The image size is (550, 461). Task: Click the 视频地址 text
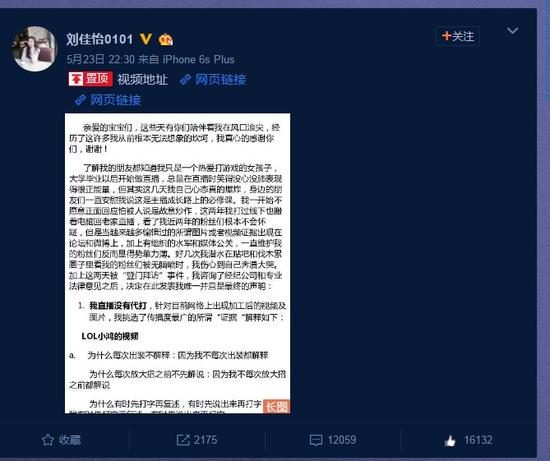(142, 80)
